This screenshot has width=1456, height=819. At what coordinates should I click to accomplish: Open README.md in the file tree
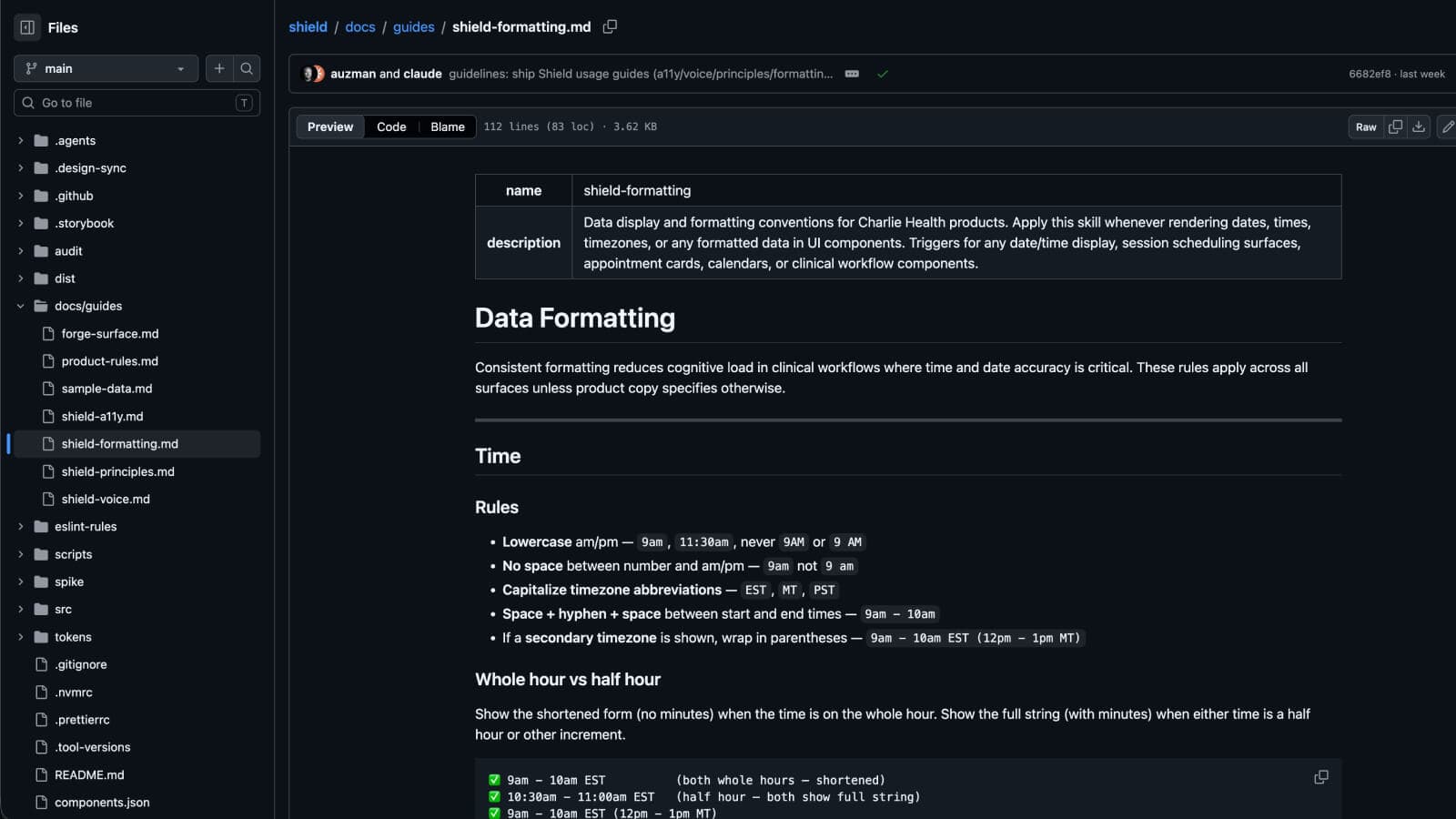(89, 775)
